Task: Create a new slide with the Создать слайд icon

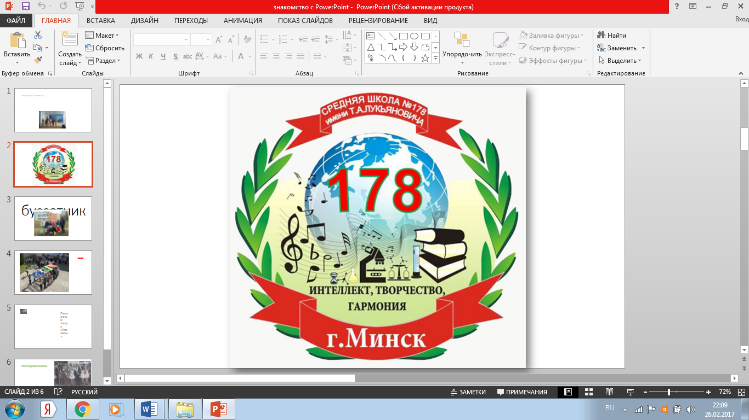Action: [69, 40]
